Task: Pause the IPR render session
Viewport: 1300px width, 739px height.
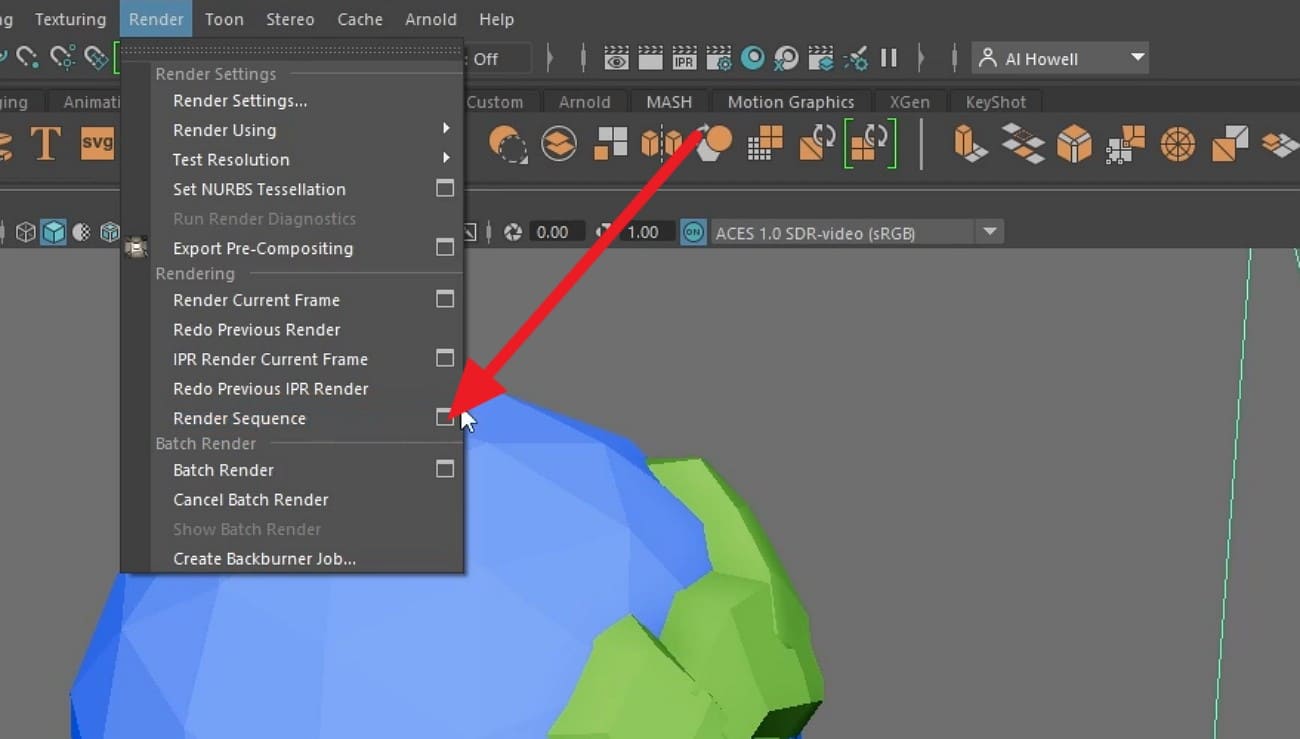Action: point(889,58)
